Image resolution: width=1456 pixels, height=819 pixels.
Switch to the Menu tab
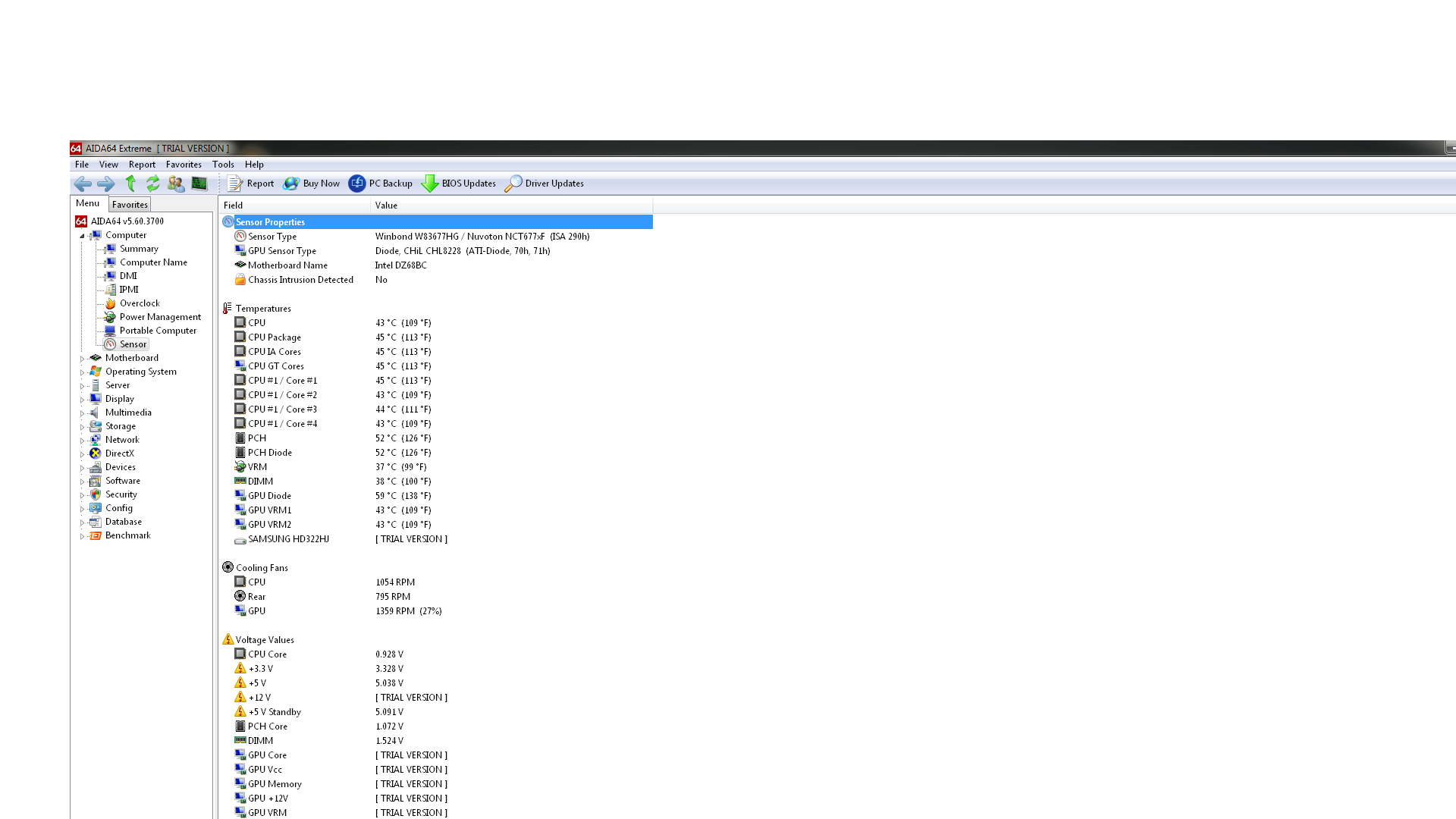tap(88, 203)
